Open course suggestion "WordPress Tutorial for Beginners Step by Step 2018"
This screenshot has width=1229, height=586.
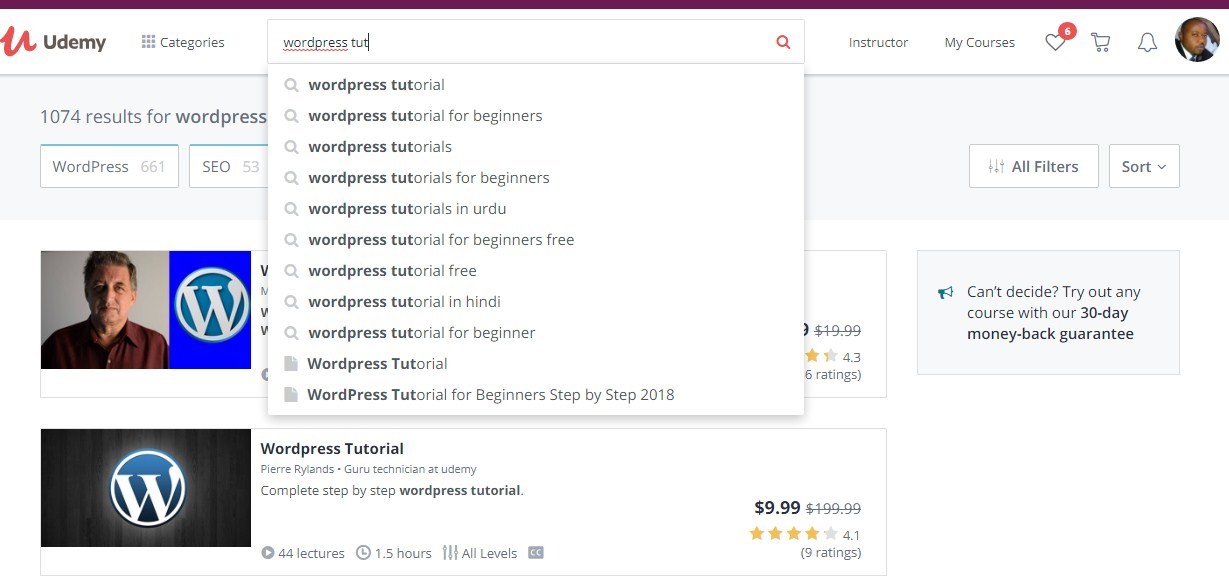tap(490, 395)
